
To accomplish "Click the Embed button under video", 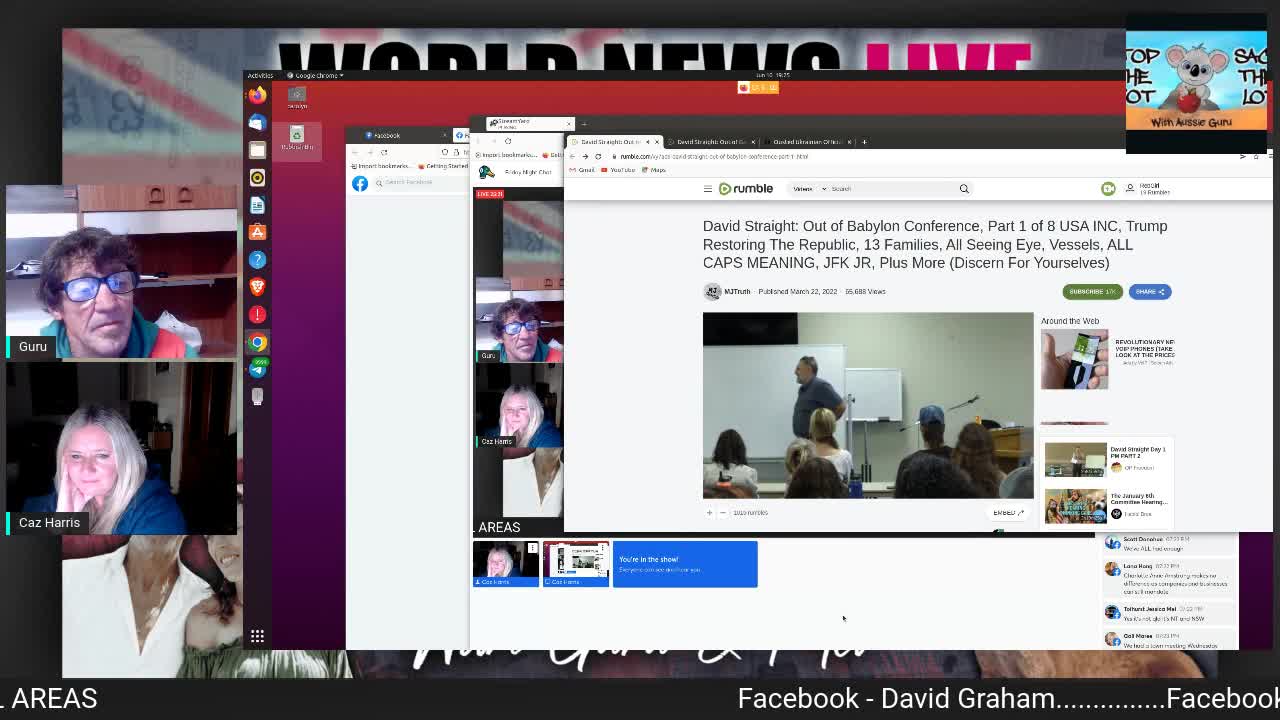I will click(1008, 513).
